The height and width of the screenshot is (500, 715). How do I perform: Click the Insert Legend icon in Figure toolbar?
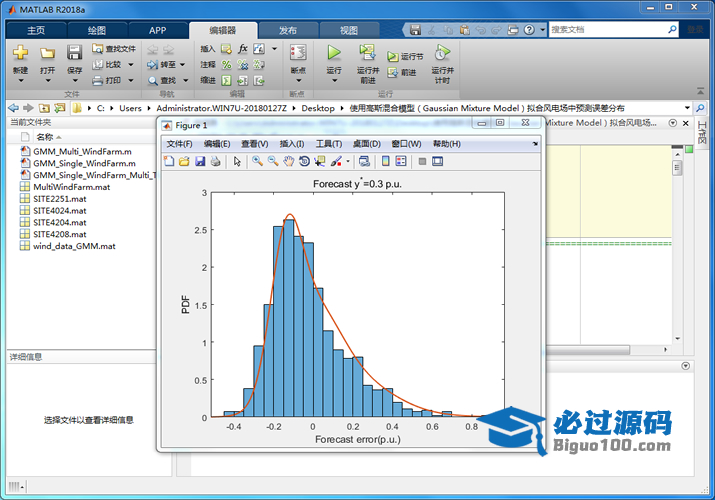(x=401, y=161)
